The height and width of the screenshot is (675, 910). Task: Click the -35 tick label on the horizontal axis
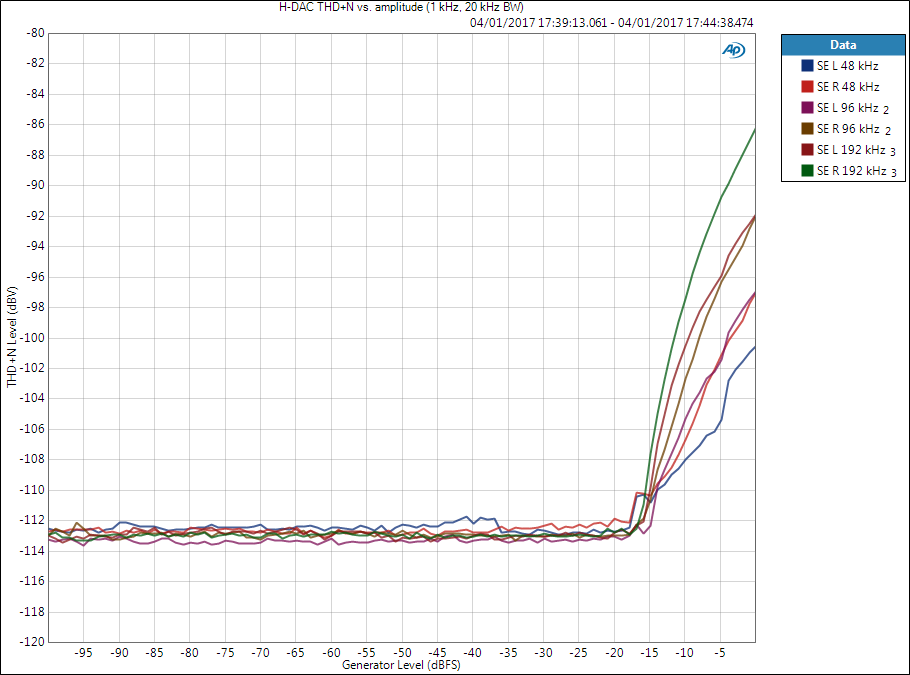click(x=508, y=653)
